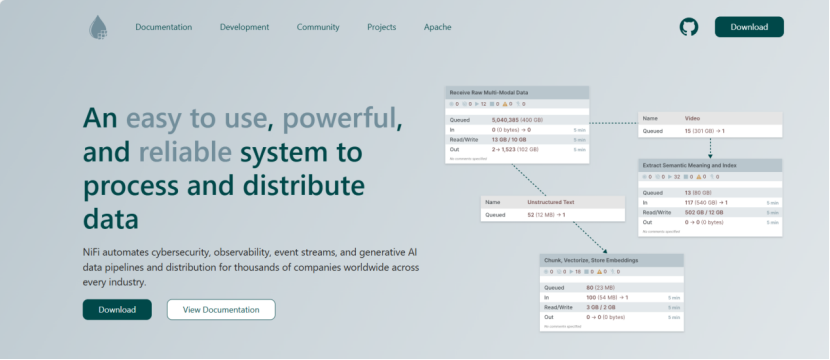Screen dimensions: 830x360
Task: Click warning triangle in Chunk, Vectorize, Store Embeddings
Action: (600, 272)
